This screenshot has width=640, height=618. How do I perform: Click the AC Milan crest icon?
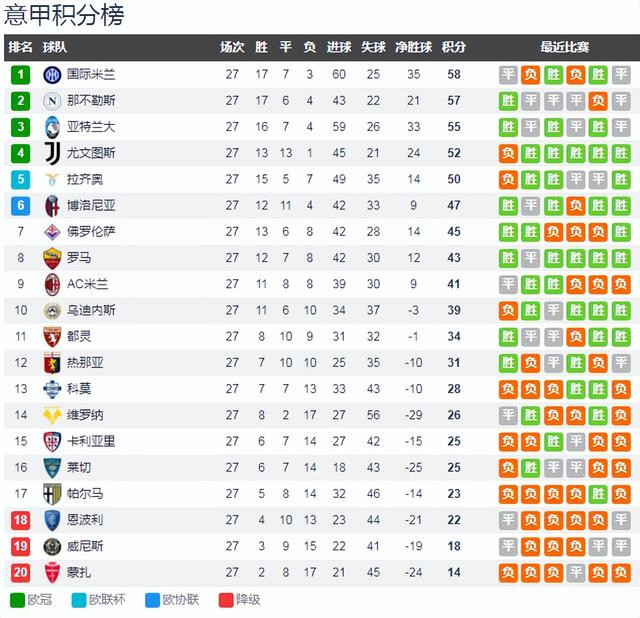coord(52,284)
